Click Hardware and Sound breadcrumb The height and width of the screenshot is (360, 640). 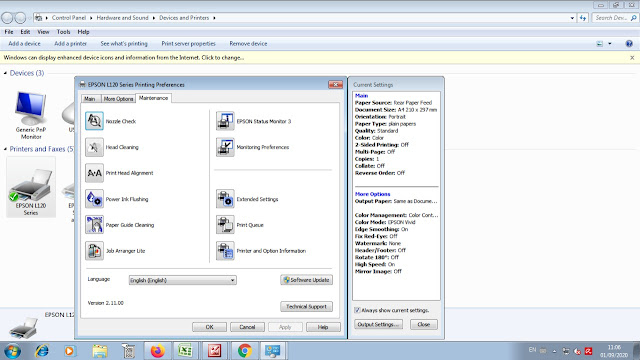[x=122, y=18]
